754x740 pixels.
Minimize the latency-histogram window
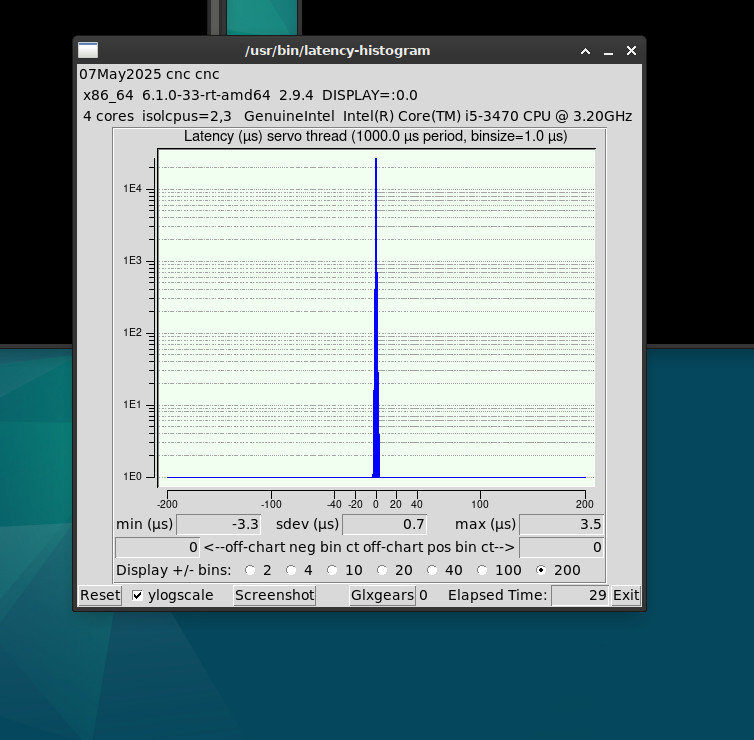[x=608, y=52]
